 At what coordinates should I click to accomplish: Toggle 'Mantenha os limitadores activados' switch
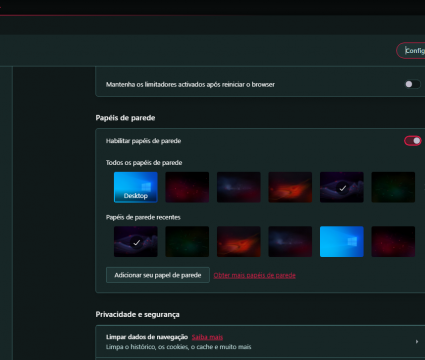pyautogui.click(x=412, y=84)
